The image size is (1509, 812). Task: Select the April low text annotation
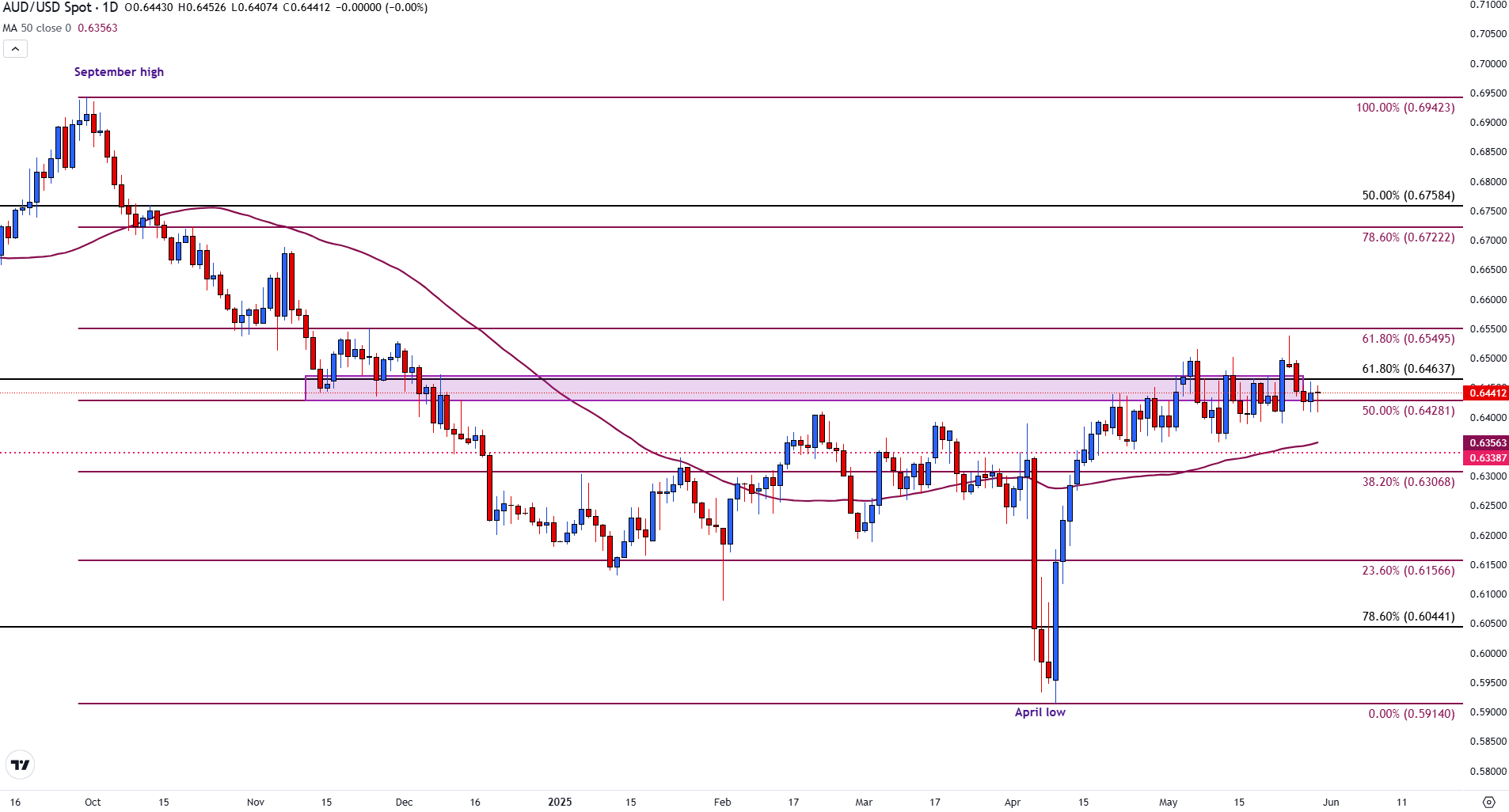tap(1040, 711)
